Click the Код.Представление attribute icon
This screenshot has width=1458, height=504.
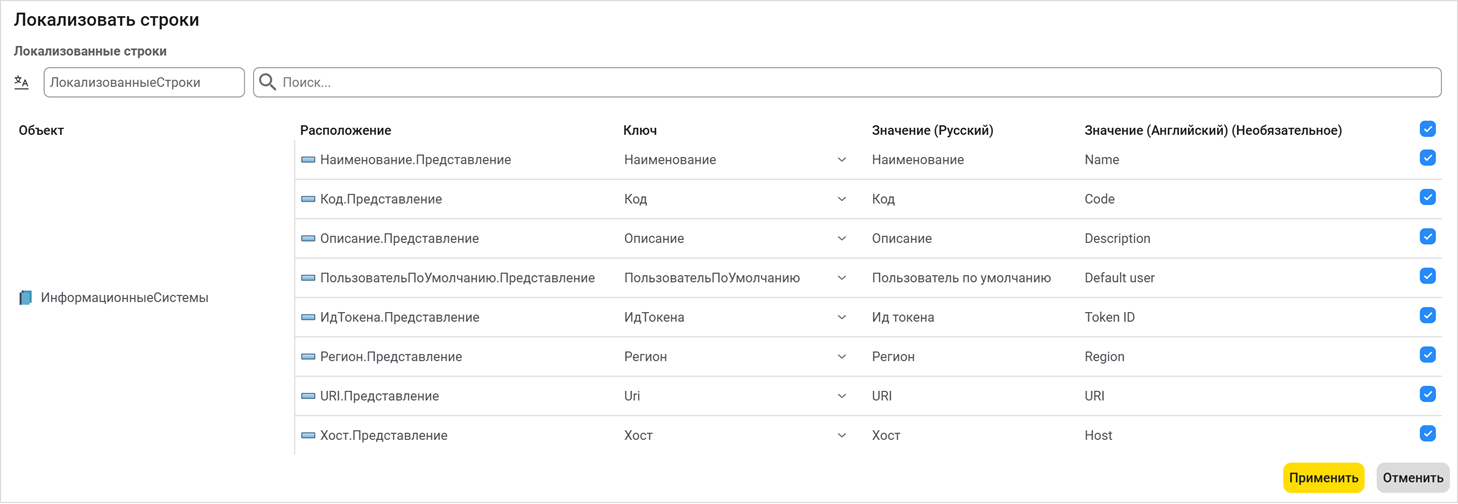coord(308,199)
